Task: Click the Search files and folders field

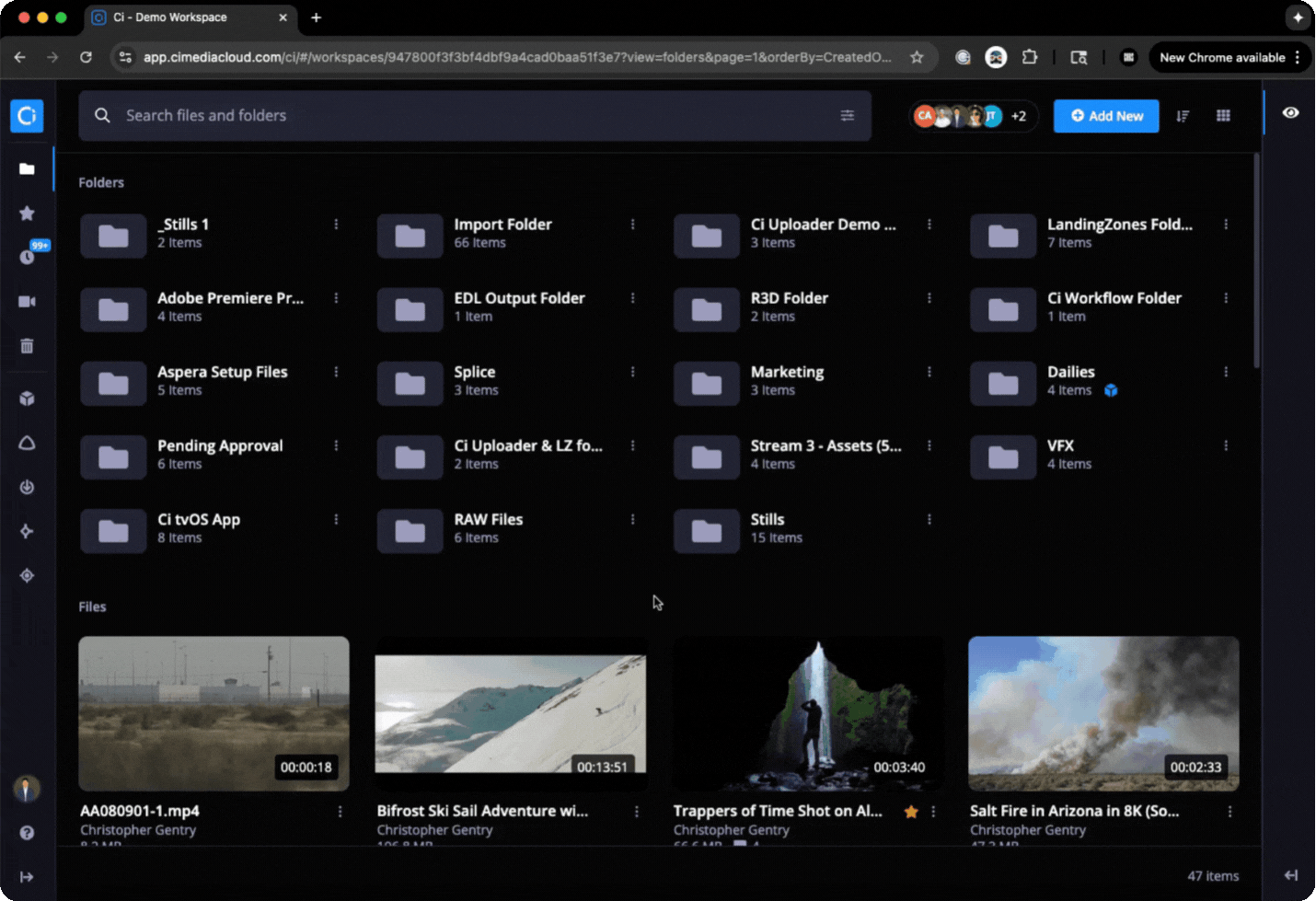Action: 475,116
